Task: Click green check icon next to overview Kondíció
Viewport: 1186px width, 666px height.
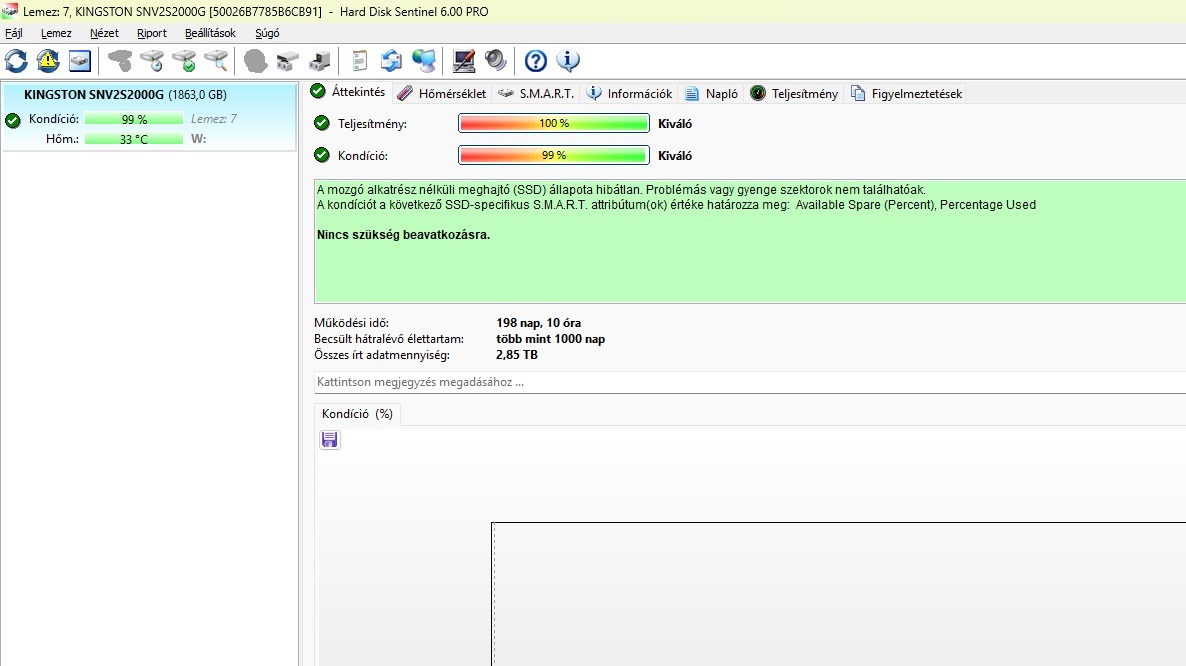Action: pos(322,155)
